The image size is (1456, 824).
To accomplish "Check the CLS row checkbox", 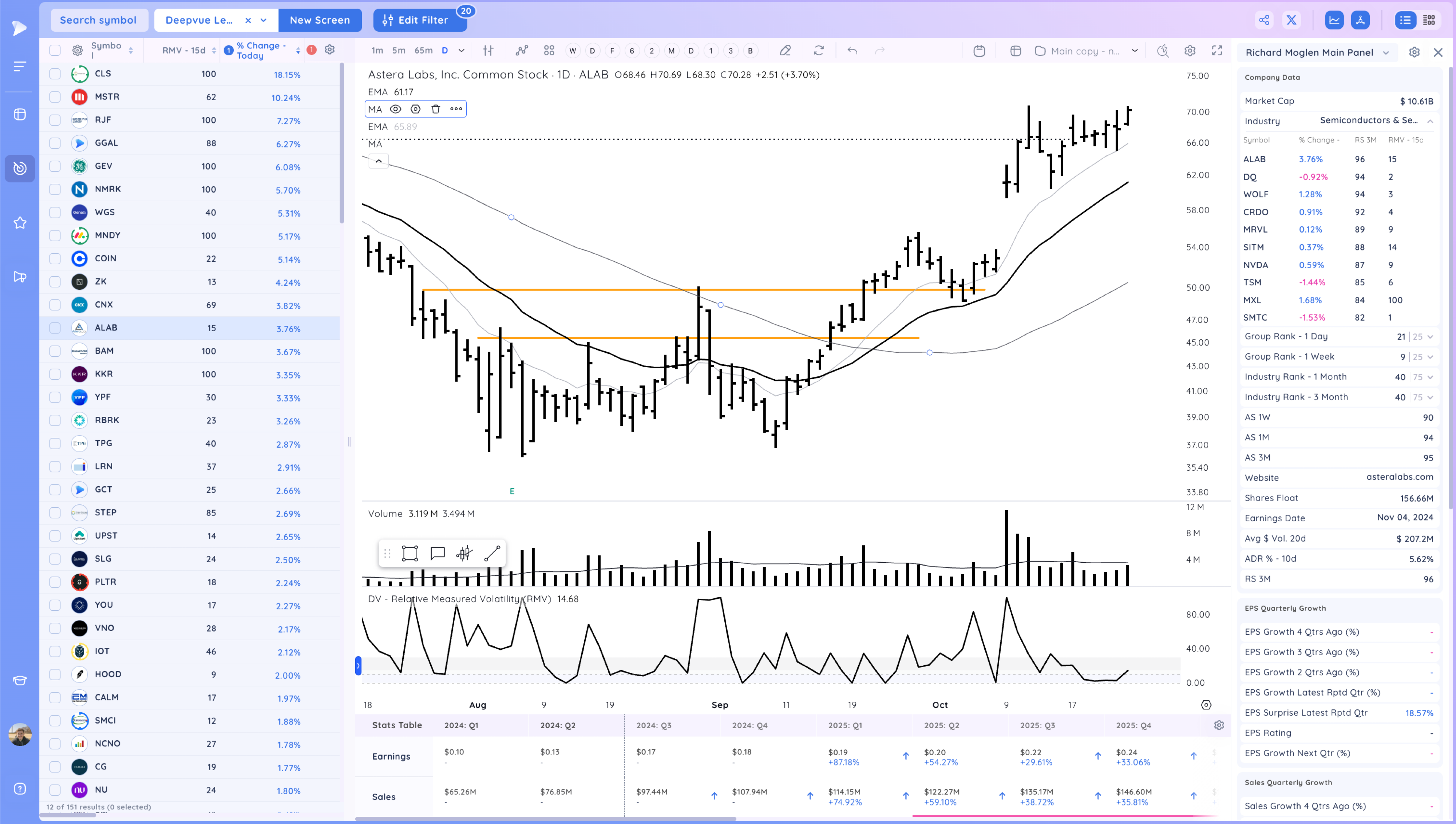I will 55,74.
